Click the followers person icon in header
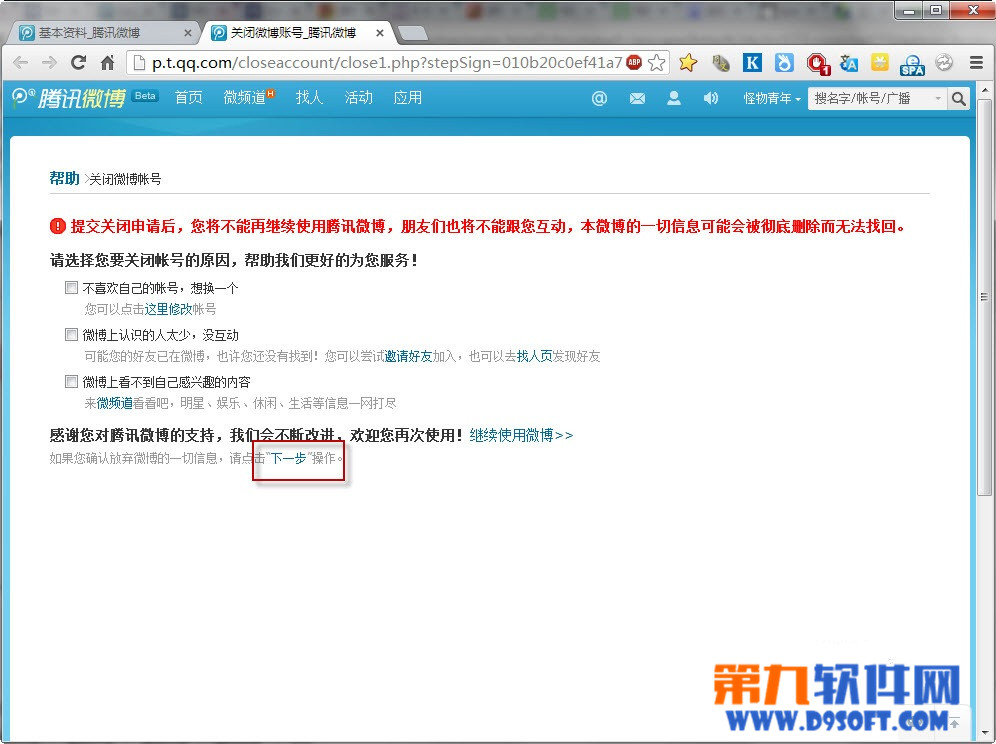This screenshot has height=744, width=996. [674, 98]
